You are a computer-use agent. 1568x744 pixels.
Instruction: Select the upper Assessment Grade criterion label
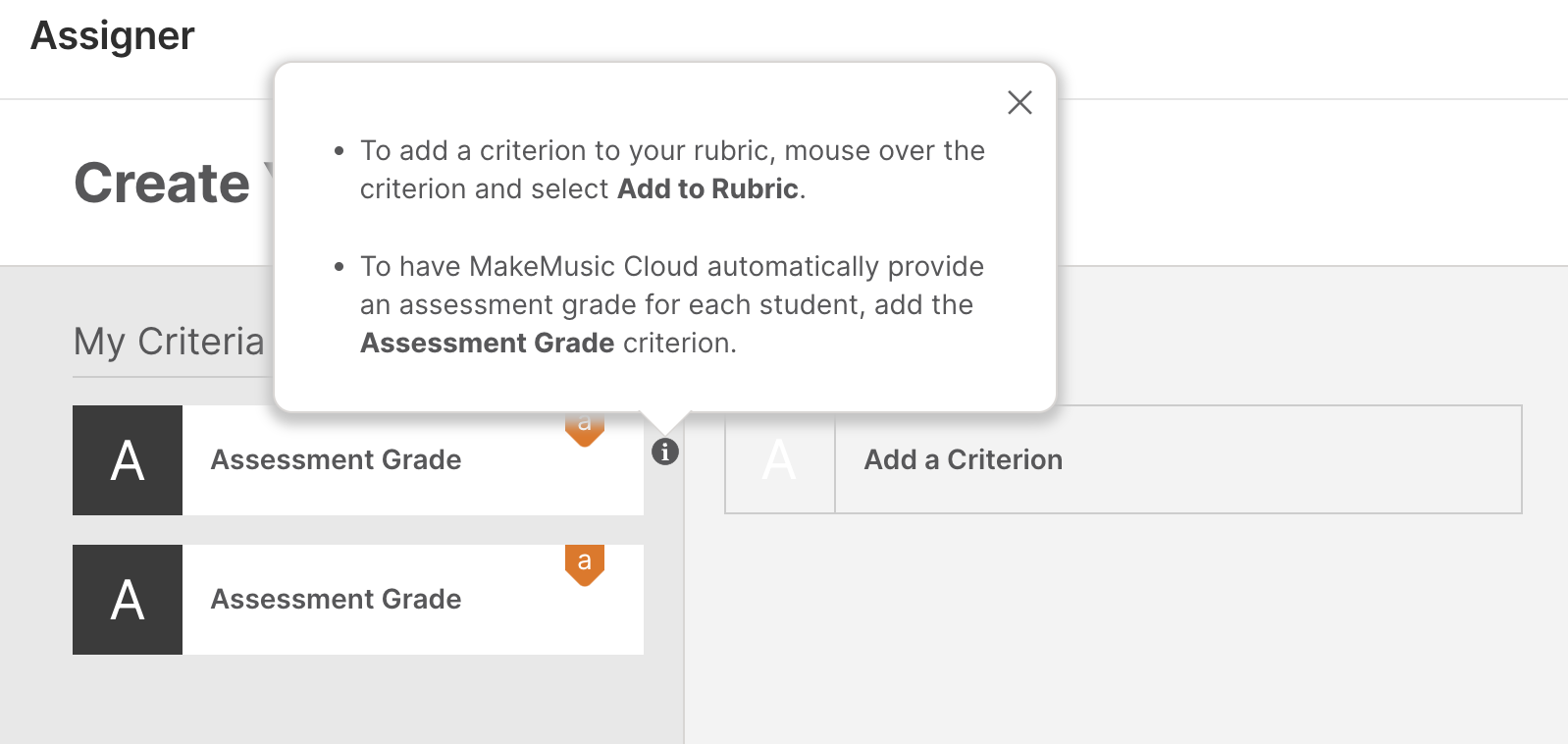(x=336, y=460)
